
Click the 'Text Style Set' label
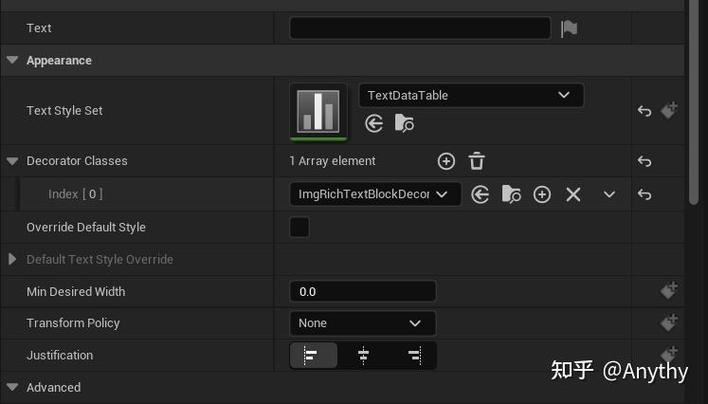point(65,111)
